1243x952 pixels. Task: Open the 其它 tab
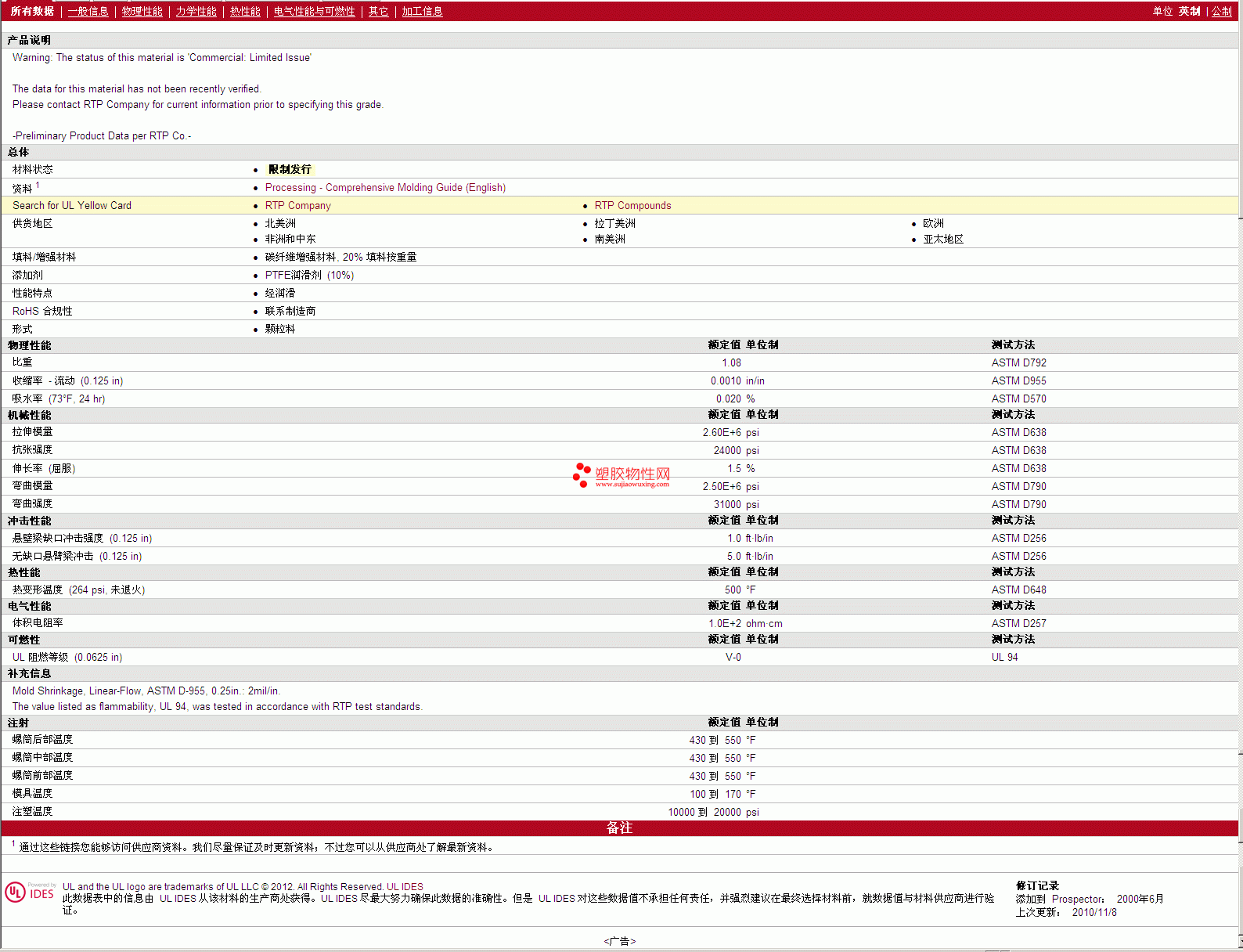click(x=378, y=11)
